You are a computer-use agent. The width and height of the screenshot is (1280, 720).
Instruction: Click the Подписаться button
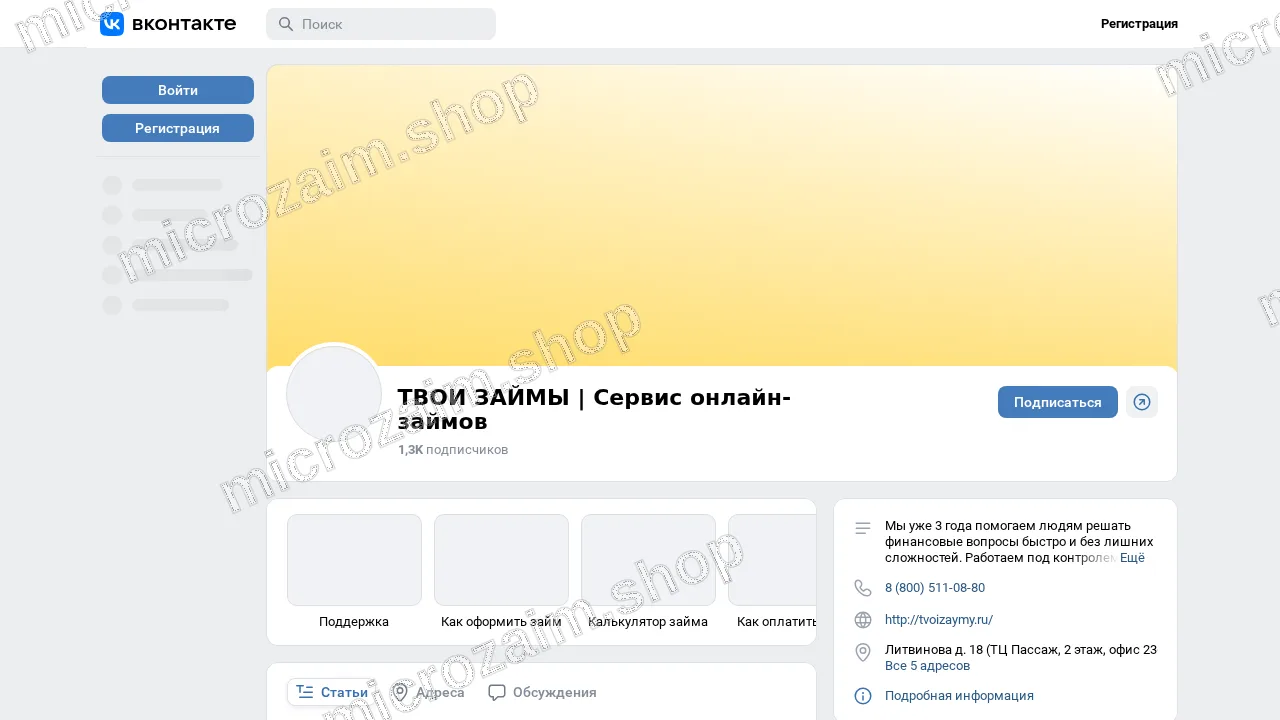point(1058,402)
